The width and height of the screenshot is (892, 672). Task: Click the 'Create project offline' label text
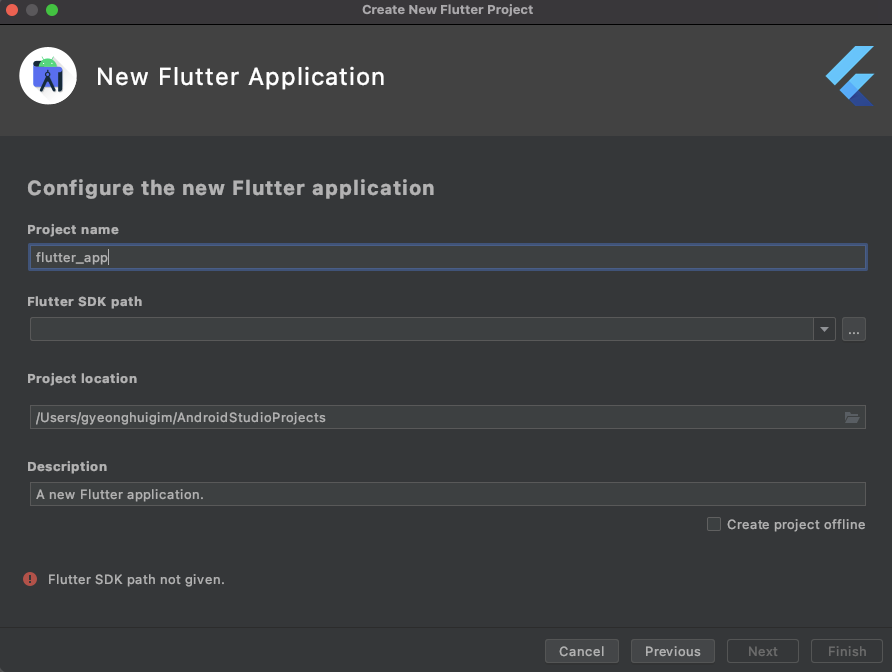point(796,525)
